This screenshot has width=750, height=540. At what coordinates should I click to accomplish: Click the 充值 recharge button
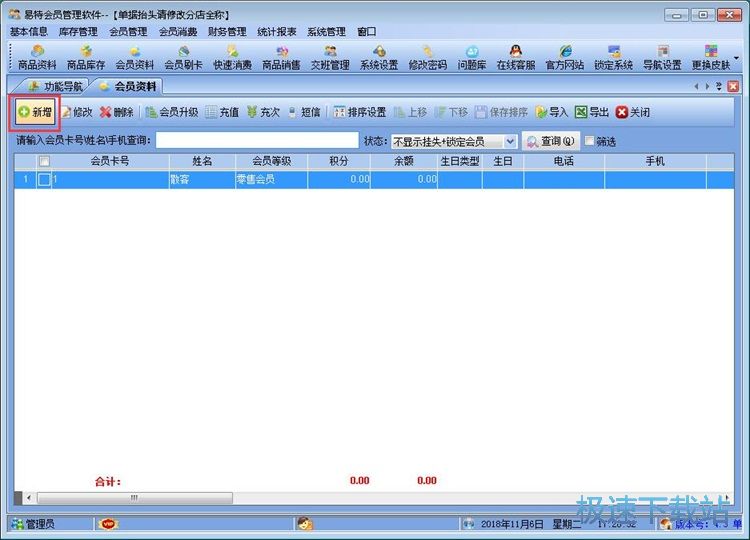pyautogui.click(x=222, y=112)
